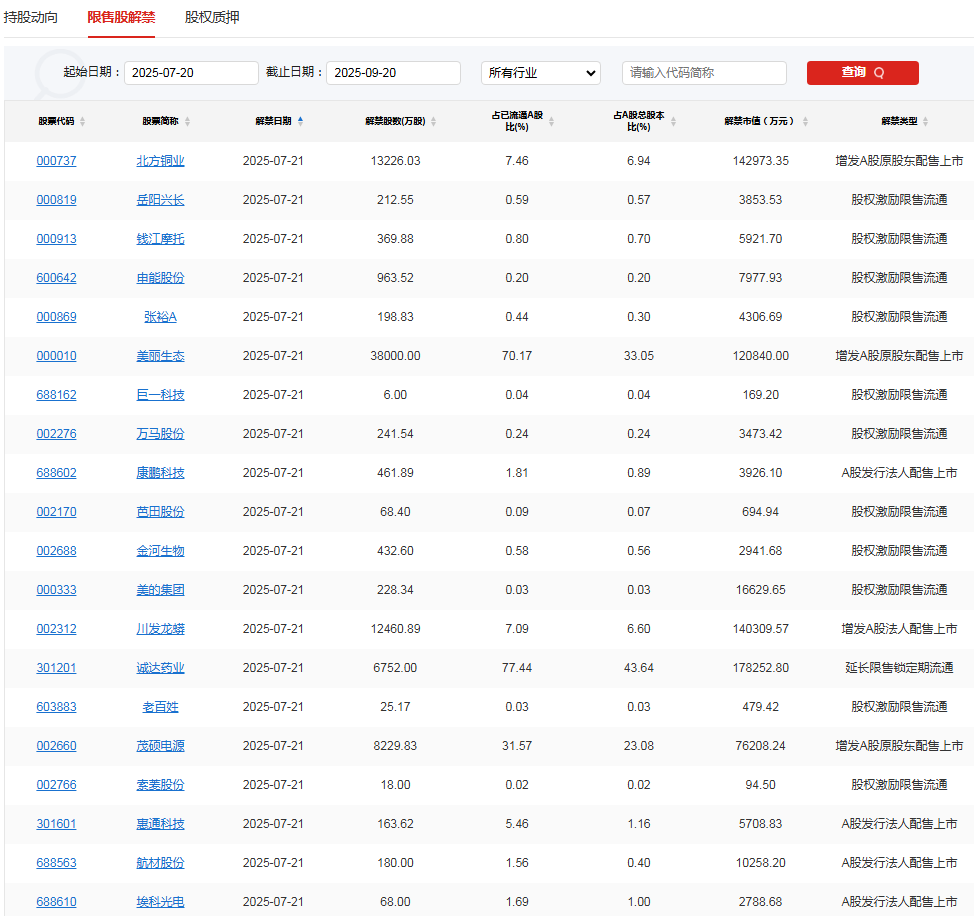Viewport: 974px width, 916px height.
Task: Sort by 解禁类型 column
Action: [x=925, y=120]
